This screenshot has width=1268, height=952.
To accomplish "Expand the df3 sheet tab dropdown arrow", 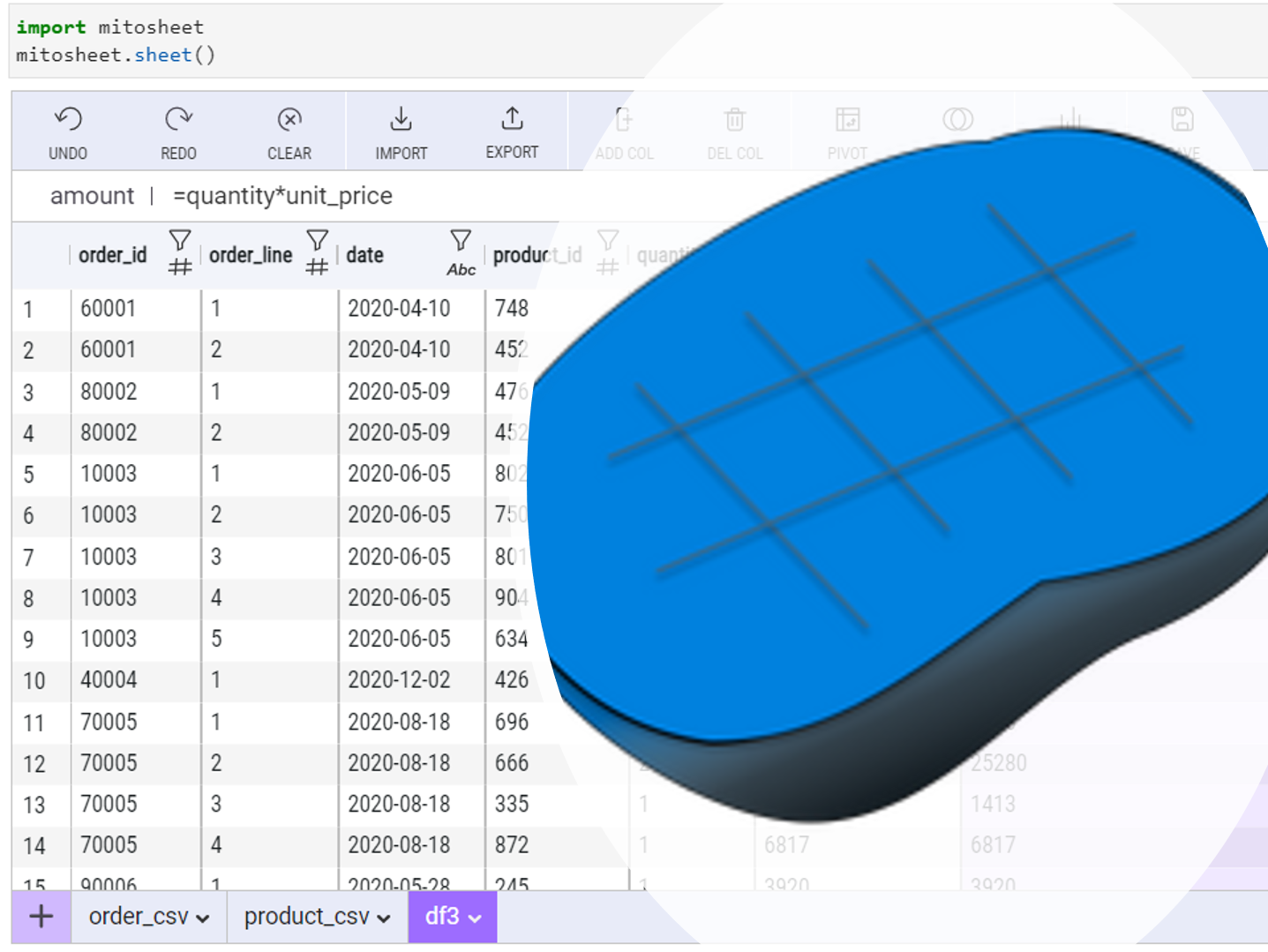I will pyautogui.click(x=476, y=918).
